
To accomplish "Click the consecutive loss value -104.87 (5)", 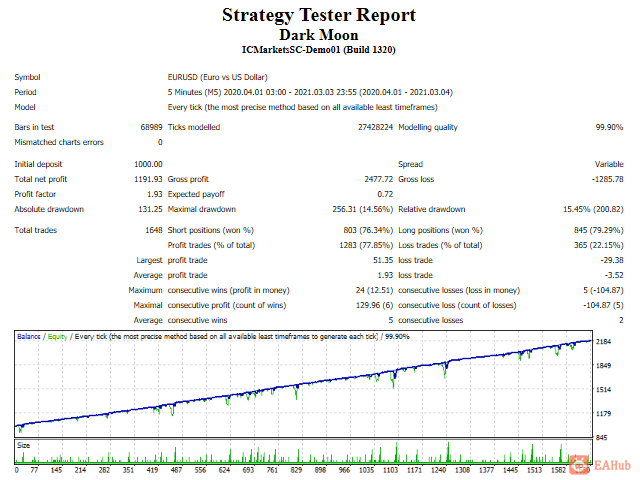I will click(603, 305).
